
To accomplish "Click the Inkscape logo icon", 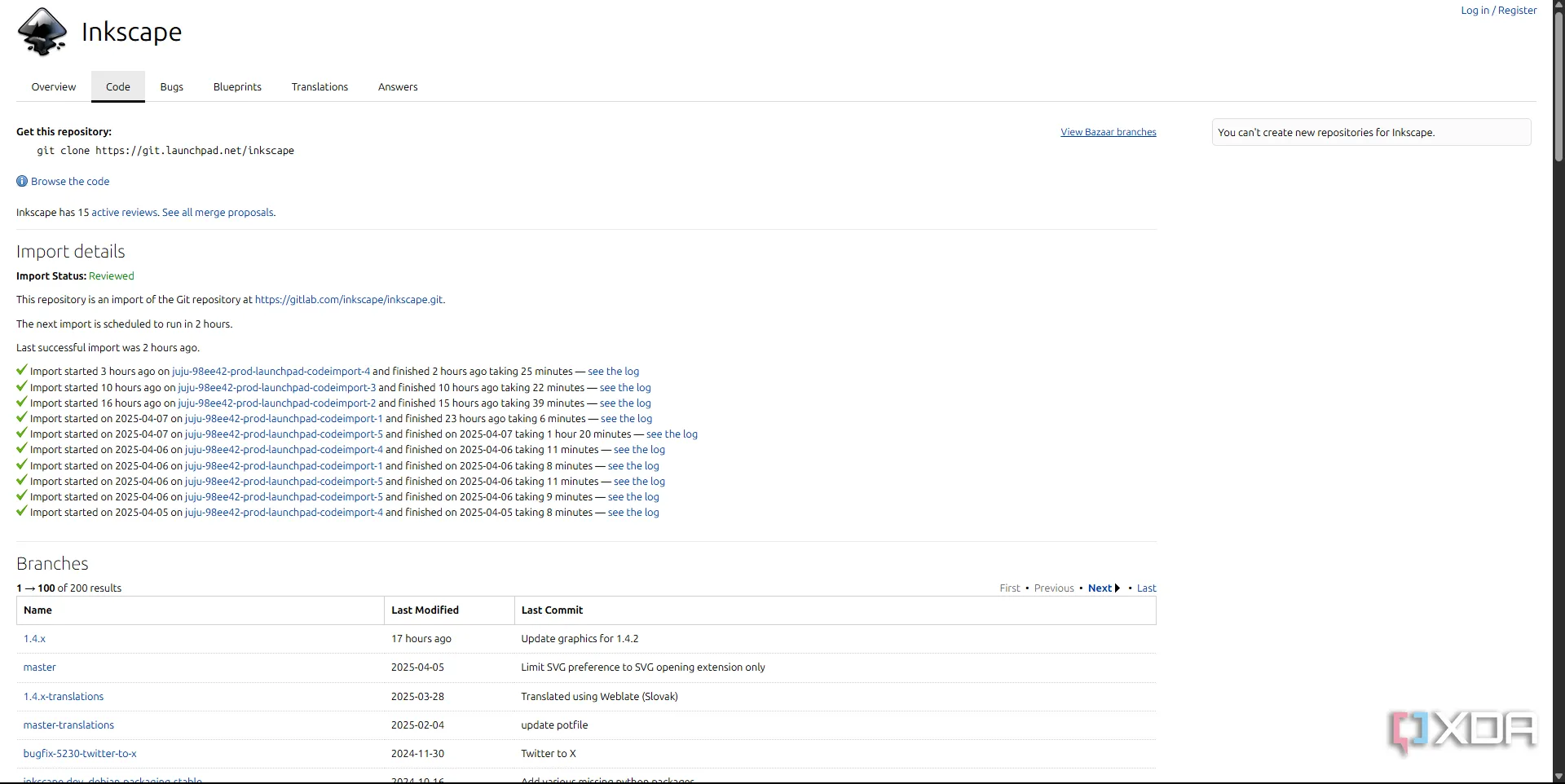I will pos(42,32).
